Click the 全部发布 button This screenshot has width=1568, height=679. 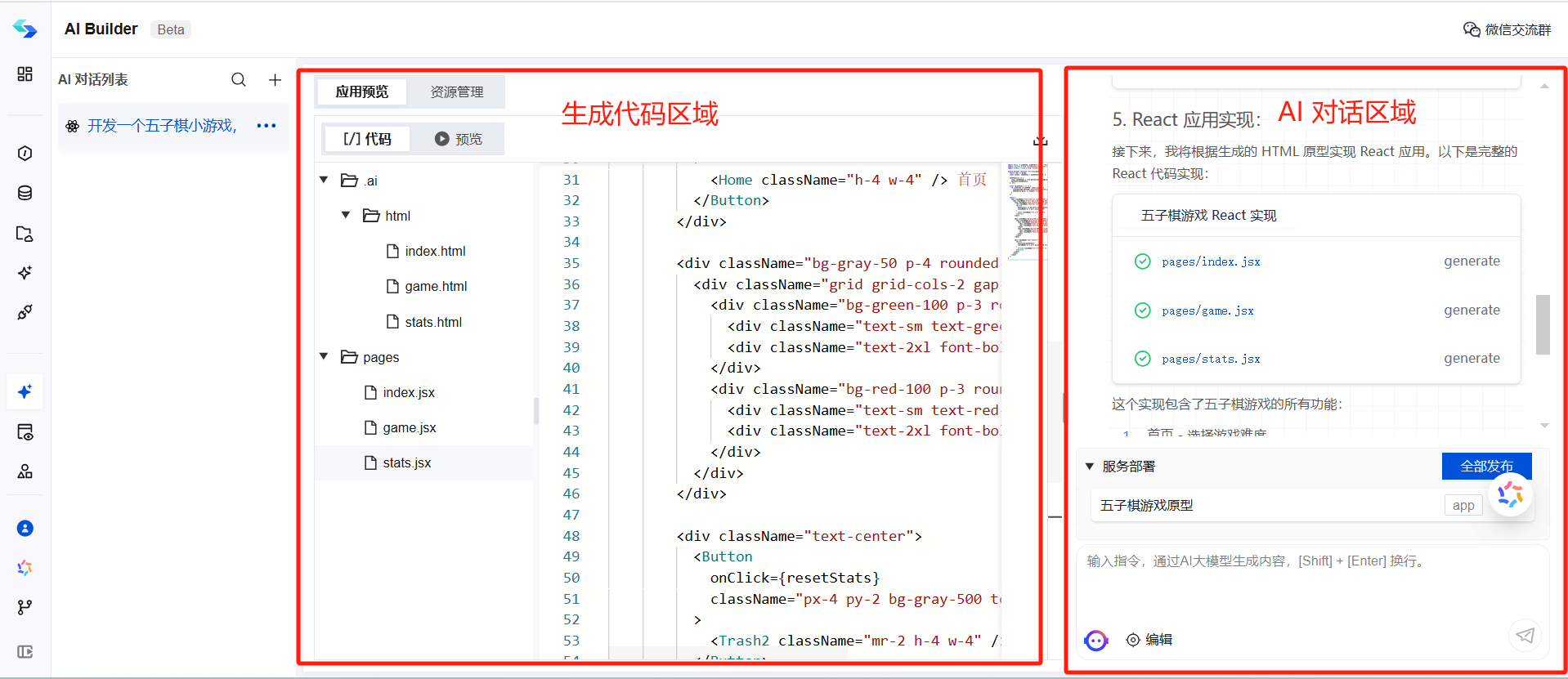pos(1486,466)
